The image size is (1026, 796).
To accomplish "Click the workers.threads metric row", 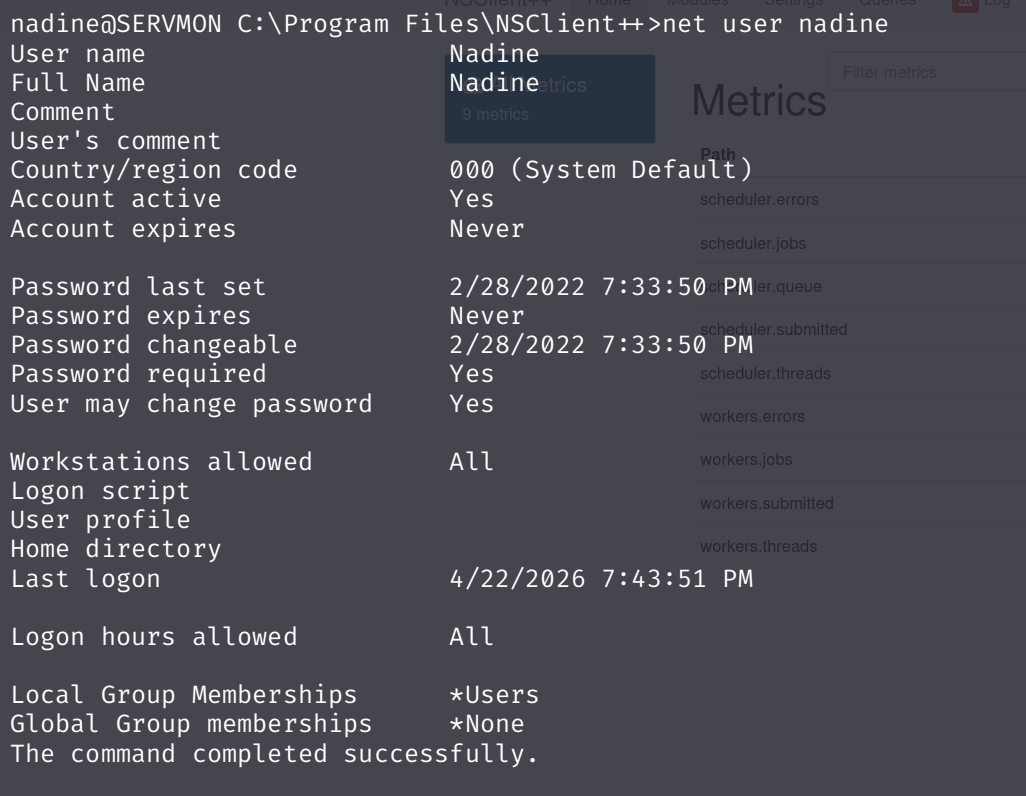I will pyautogui.click(x=759, y=547).
